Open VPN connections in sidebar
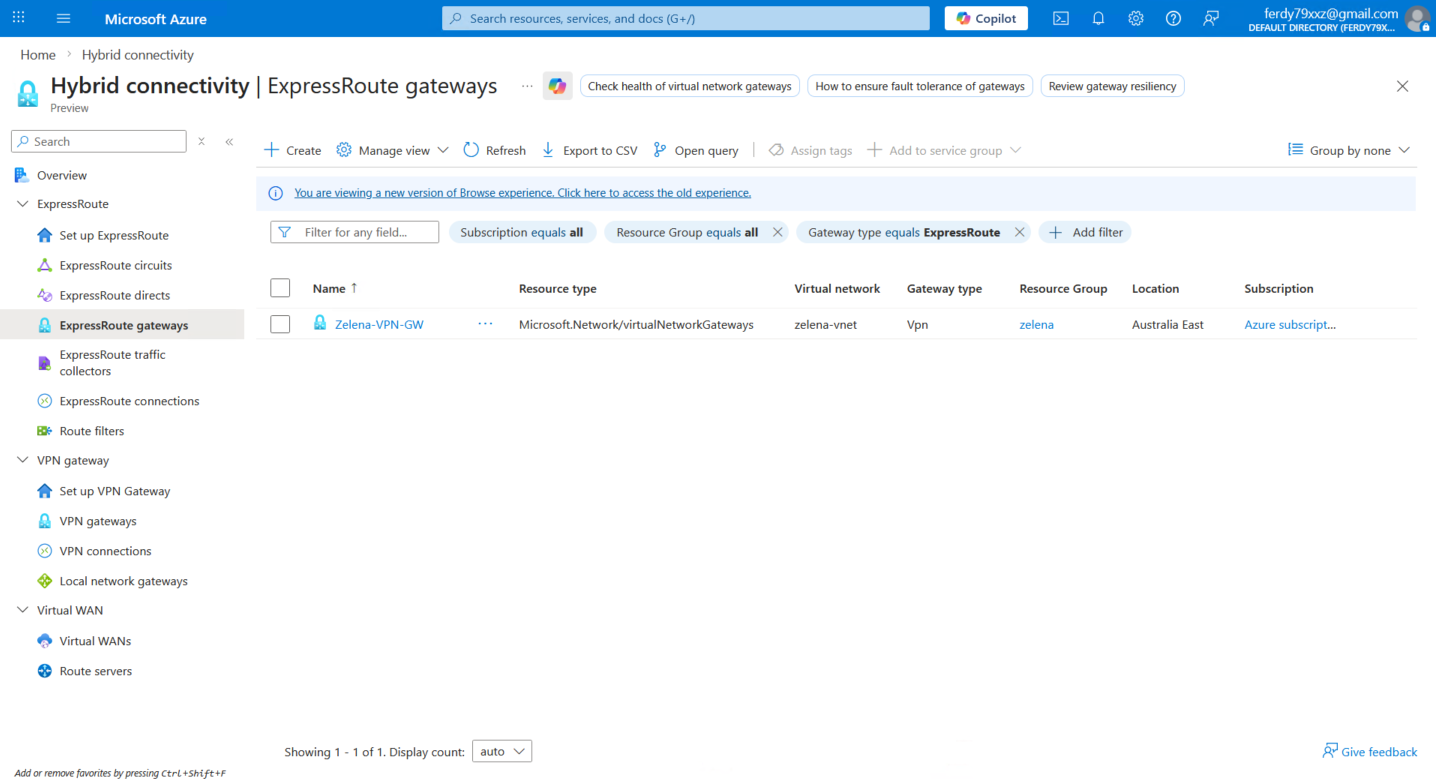Image resolution: width=1436 pixels, height=779 pixels. coord(105,551)
